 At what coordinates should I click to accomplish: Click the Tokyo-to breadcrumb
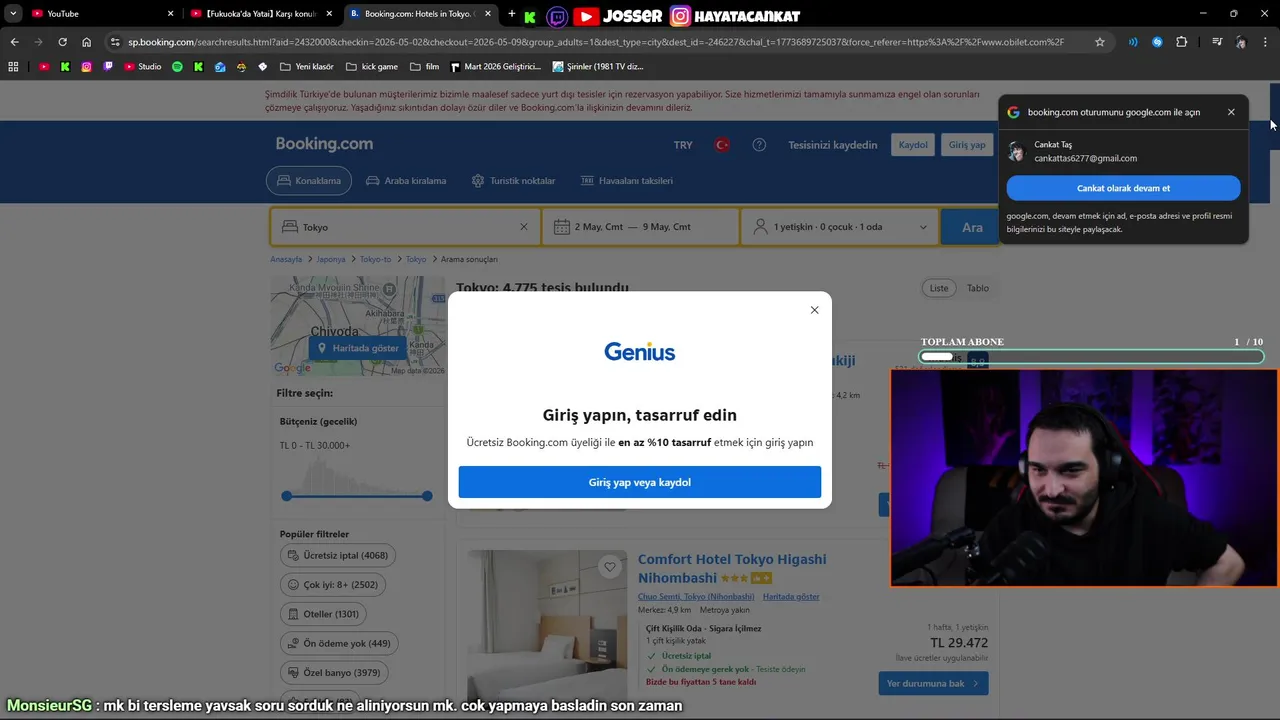[376, 259]
